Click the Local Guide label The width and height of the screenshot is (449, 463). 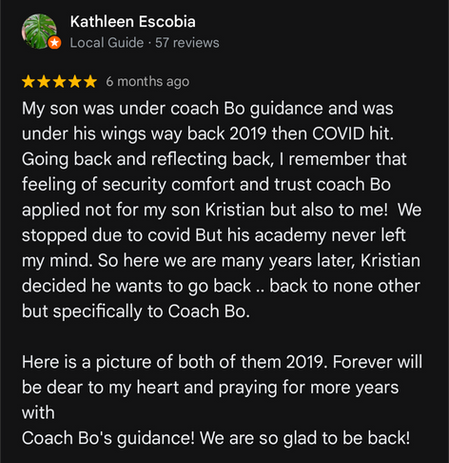pos(107,43)
